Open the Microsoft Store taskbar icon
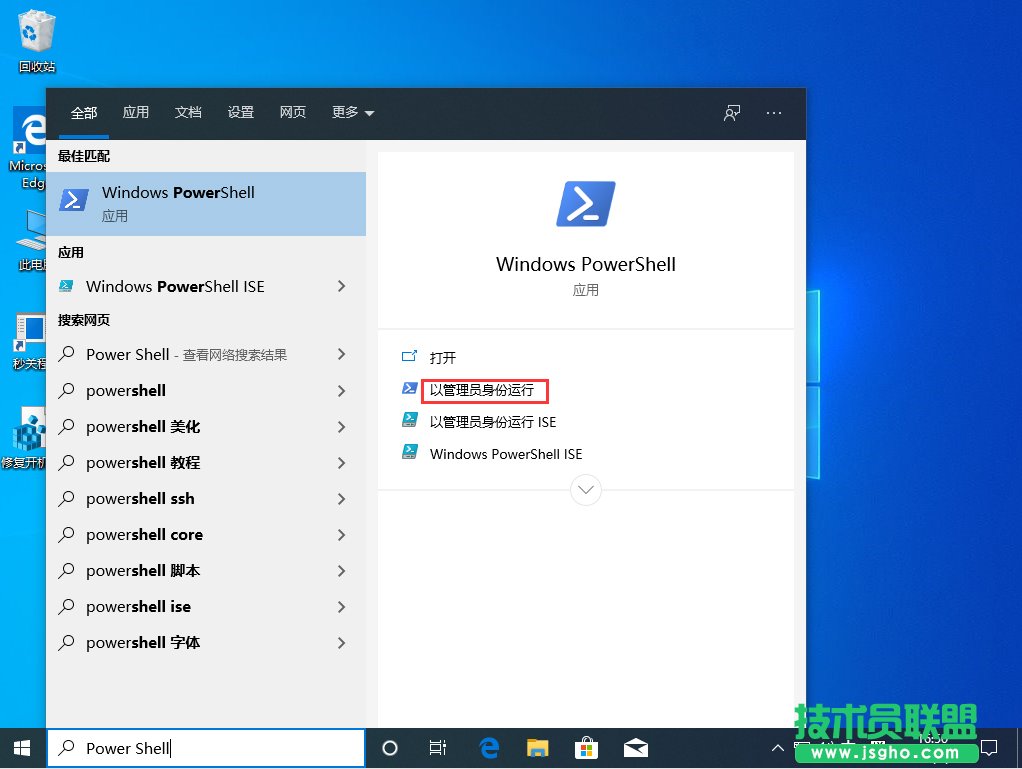 tap(586, 748)
